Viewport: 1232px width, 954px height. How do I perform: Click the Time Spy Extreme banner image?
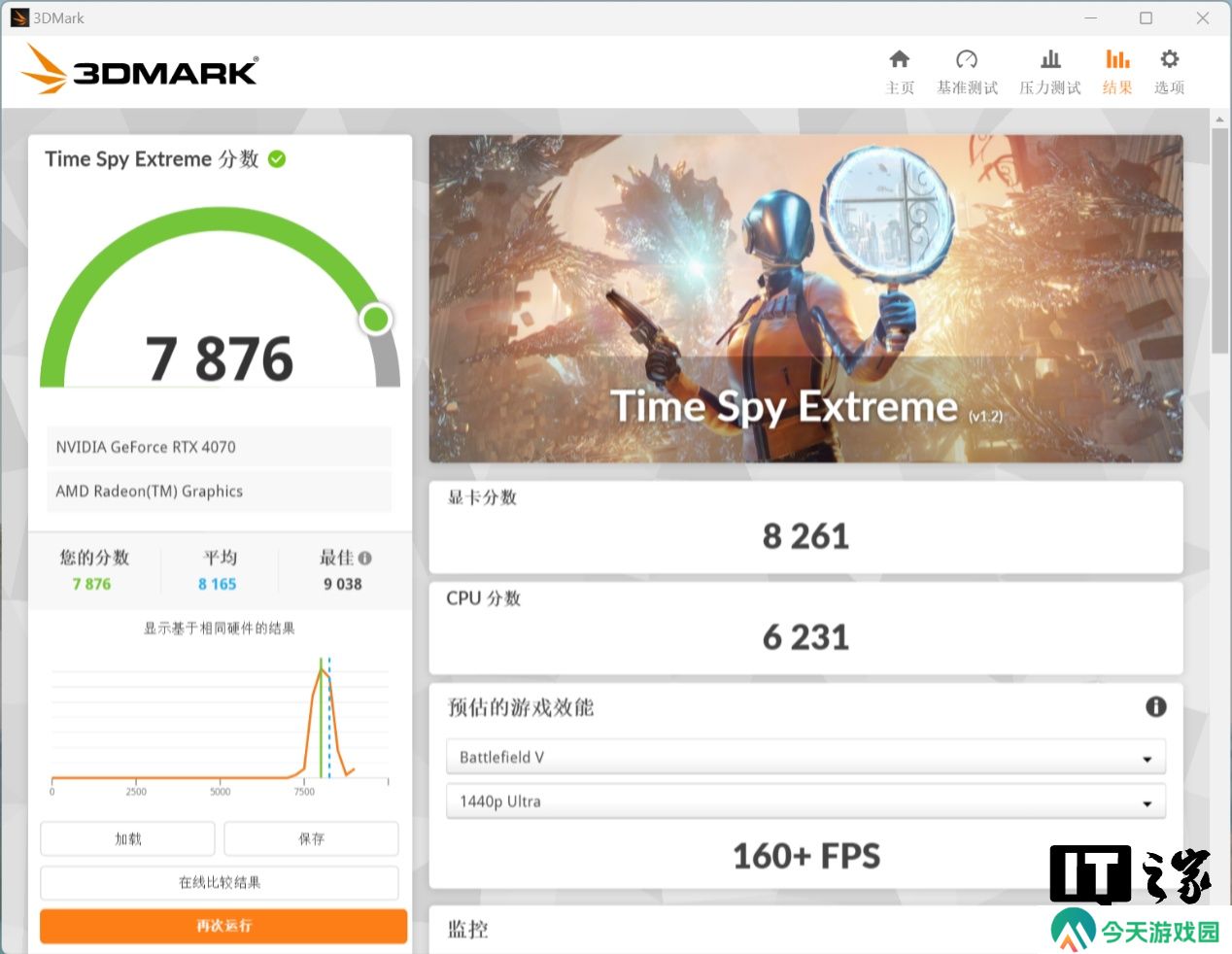[x=805, y=298]
